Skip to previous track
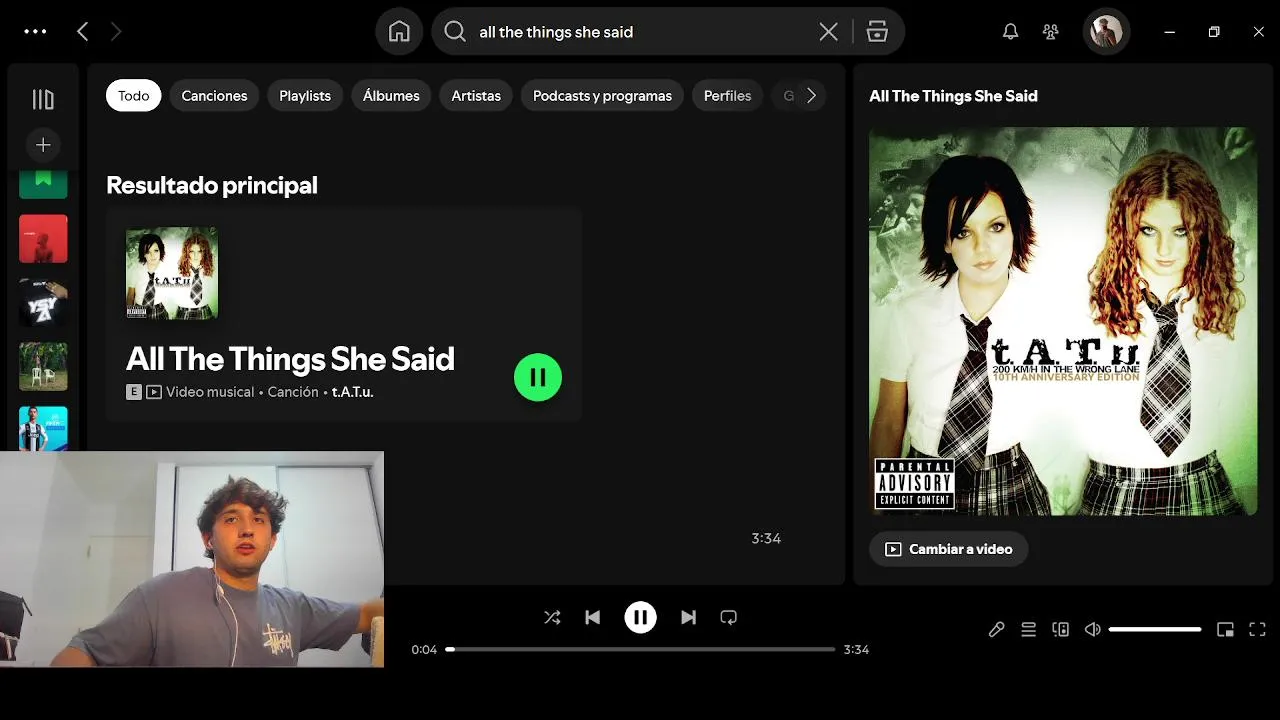Image resolution: width=1280 pixels, height=720 pixels. click(x=592, y=618)
